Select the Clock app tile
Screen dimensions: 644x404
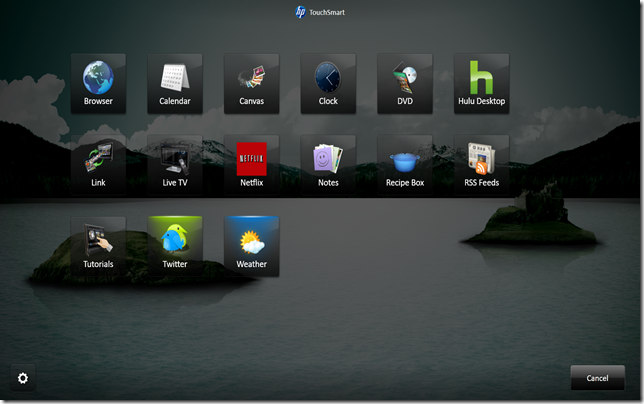point(328,84)
